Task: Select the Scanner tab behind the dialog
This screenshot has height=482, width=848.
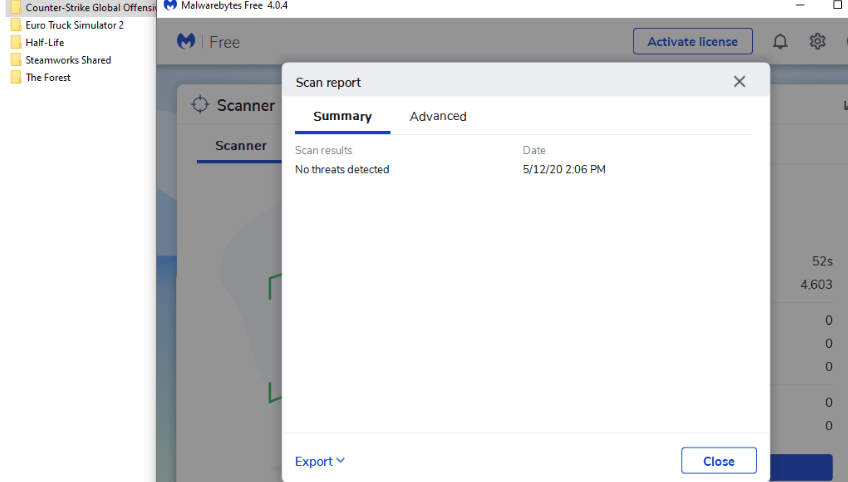Action: click(x=241, y=146)
